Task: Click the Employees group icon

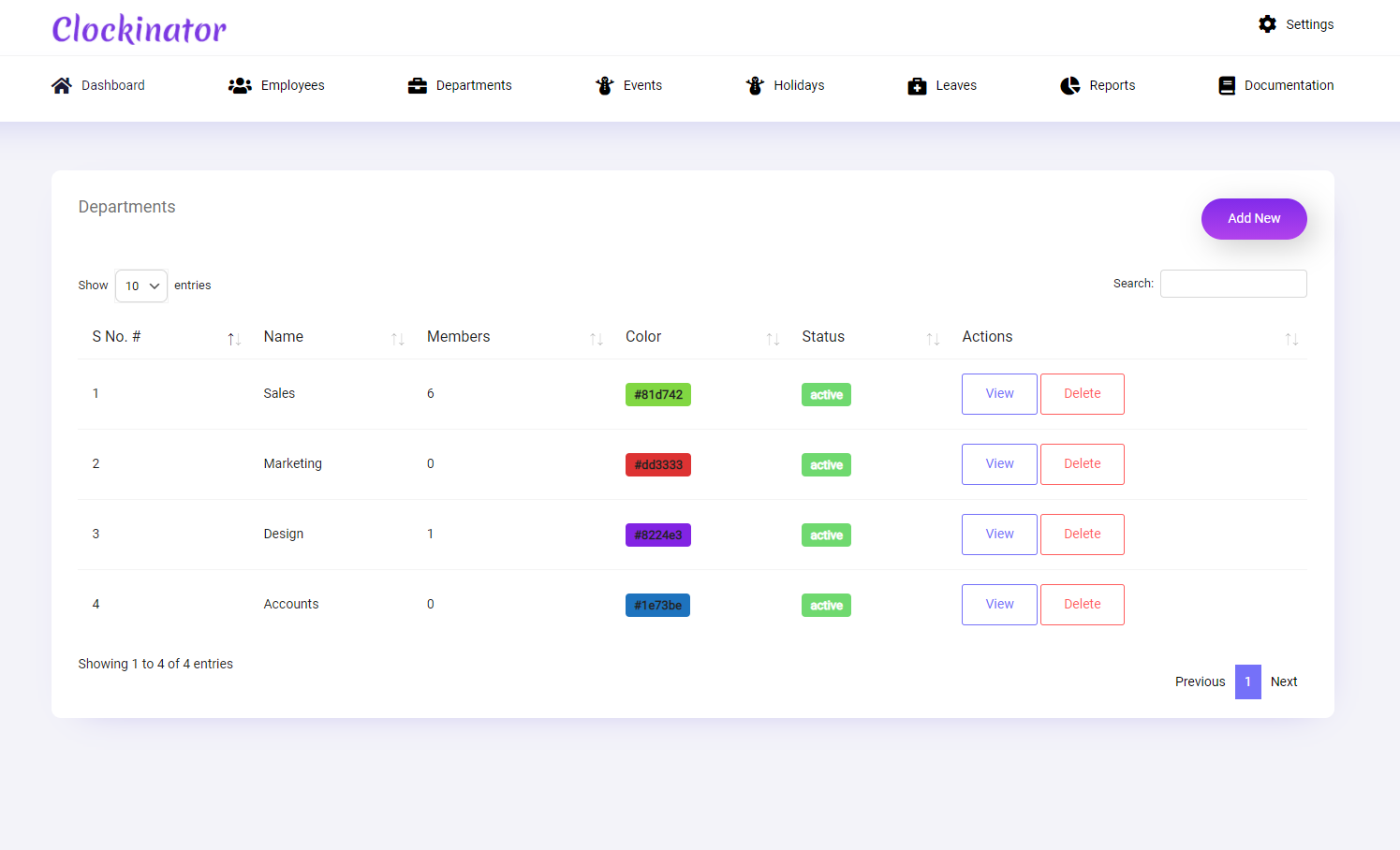Action: pos(240,85)
